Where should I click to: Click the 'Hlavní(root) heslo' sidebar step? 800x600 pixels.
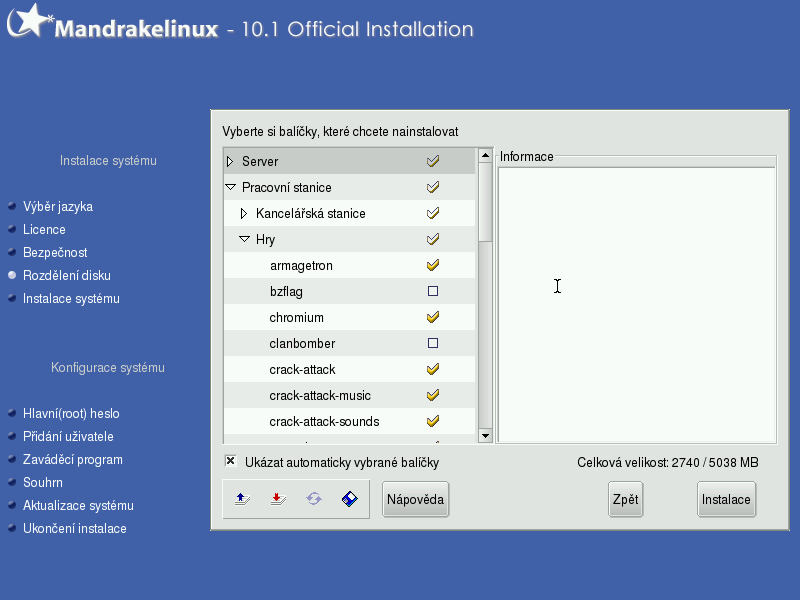[x=71, y=414]
